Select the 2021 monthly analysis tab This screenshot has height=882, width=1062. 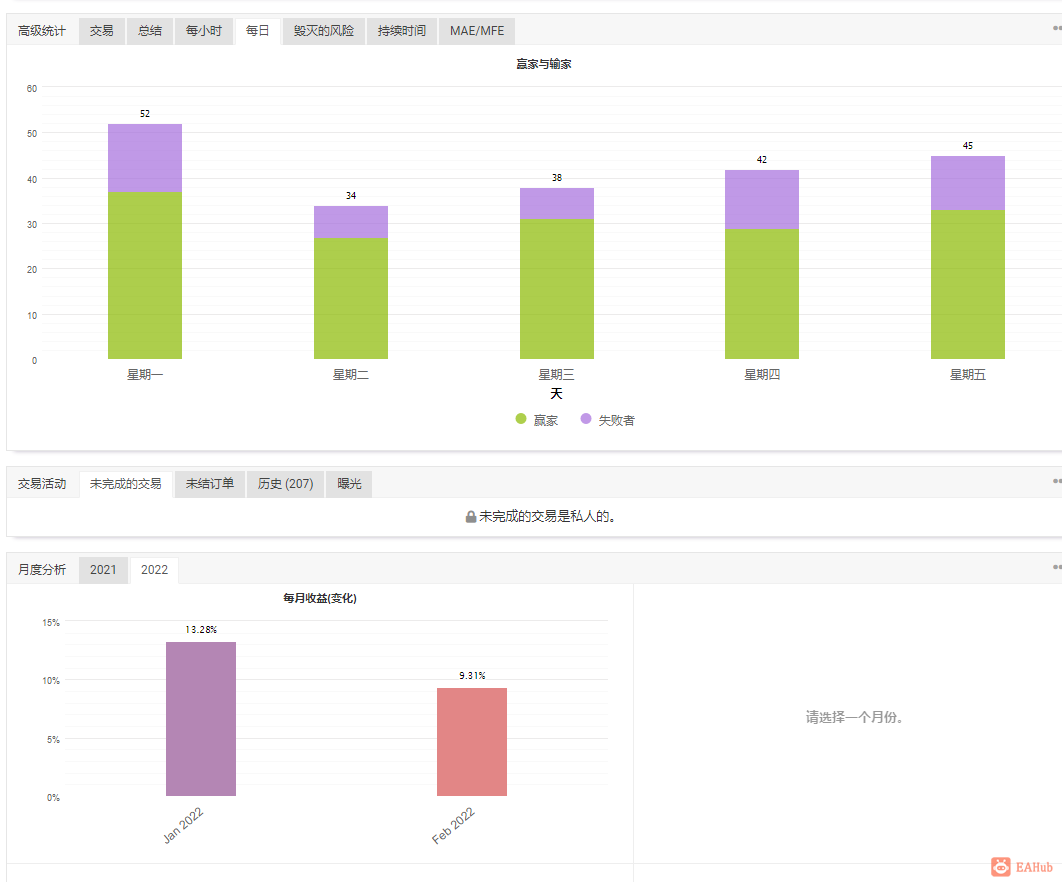tap(103, 570)
